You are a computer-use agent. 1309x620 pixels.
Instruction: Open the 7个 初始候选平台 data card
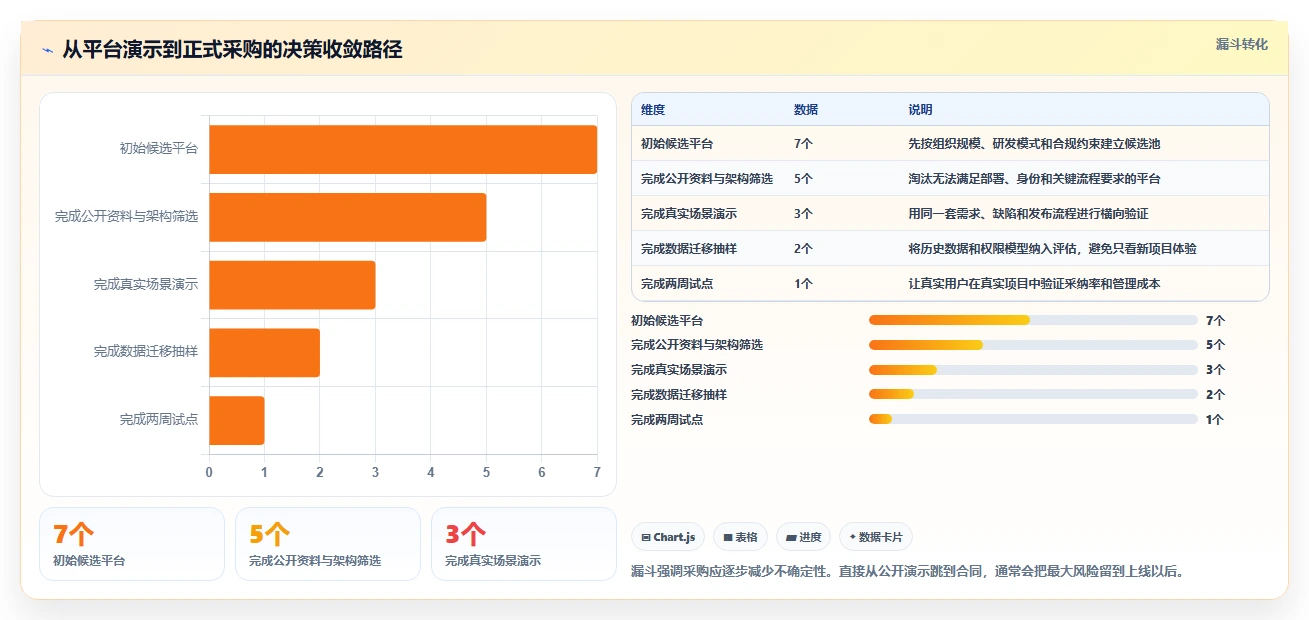coord(132,544)
